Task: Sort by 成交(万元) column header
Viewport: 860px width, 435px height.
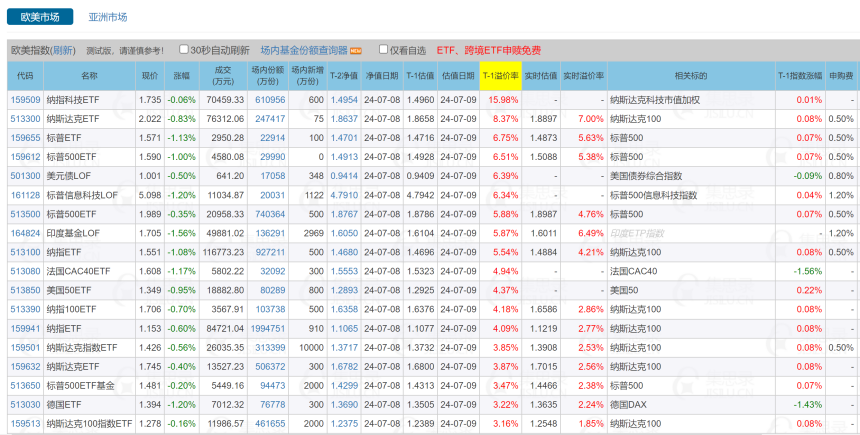Action: pos(223,75)
